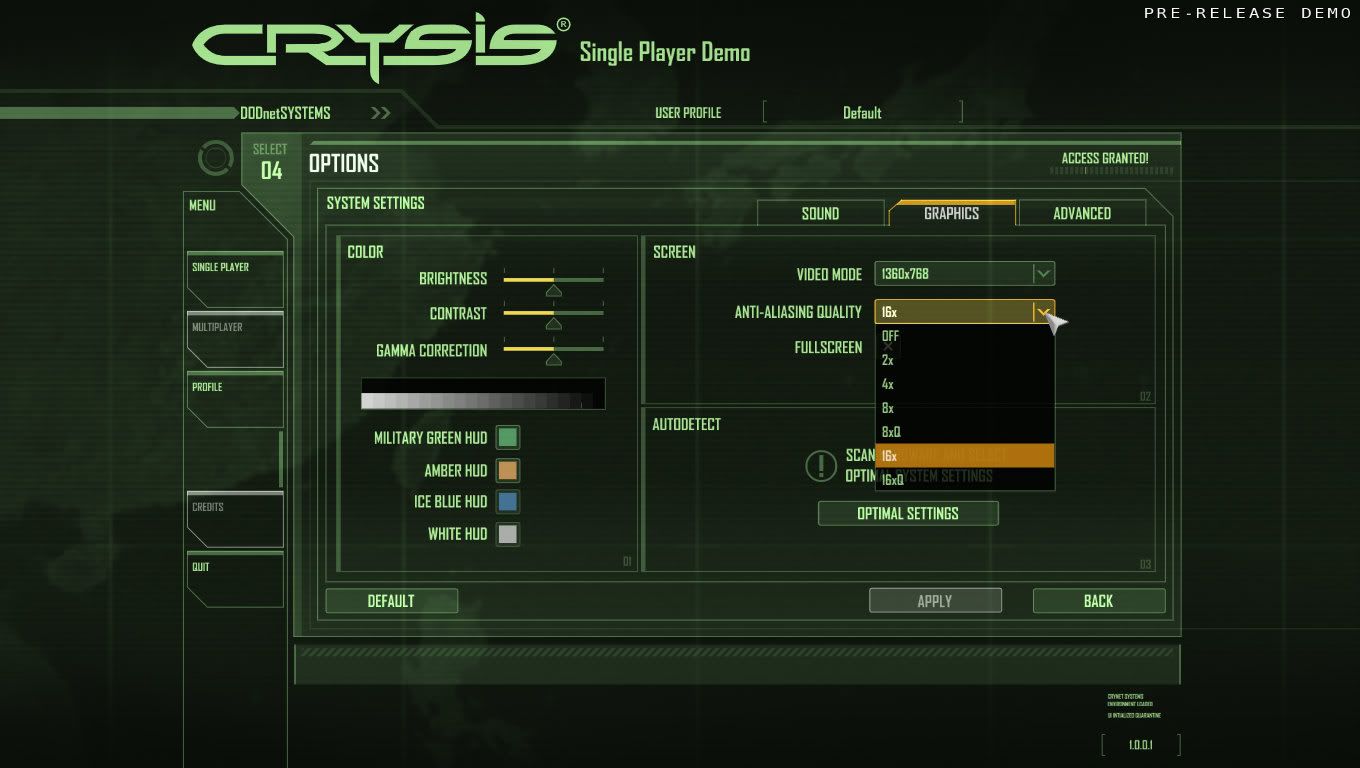
Task: Go back with the Back button
Action: point(1098,601)
